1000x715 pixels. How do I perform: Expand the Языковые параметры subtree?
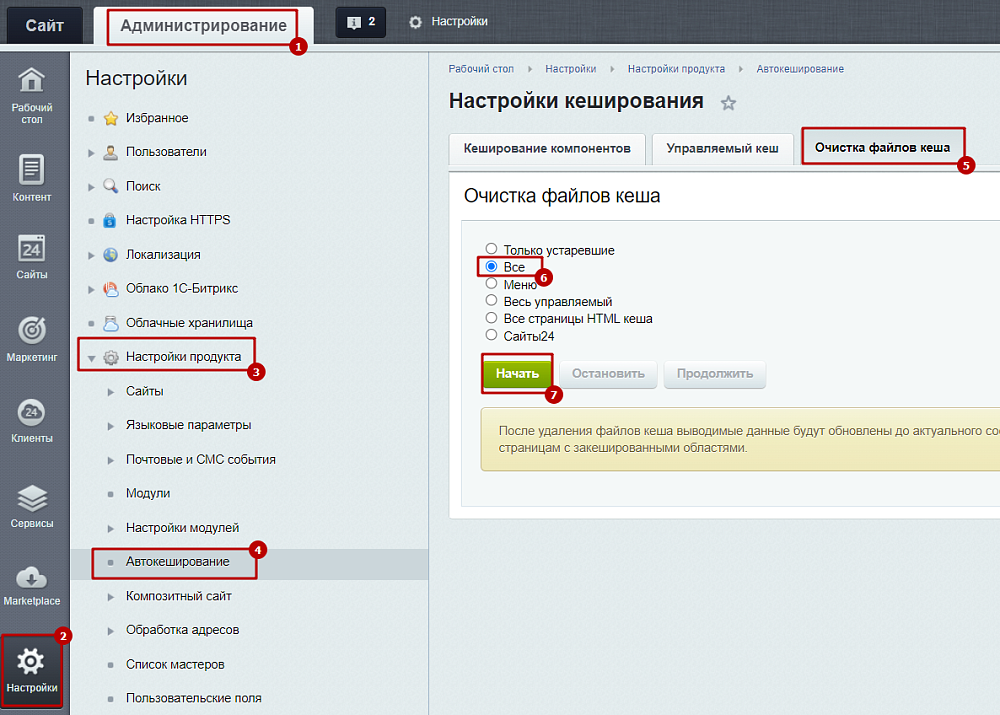point(111,426)
